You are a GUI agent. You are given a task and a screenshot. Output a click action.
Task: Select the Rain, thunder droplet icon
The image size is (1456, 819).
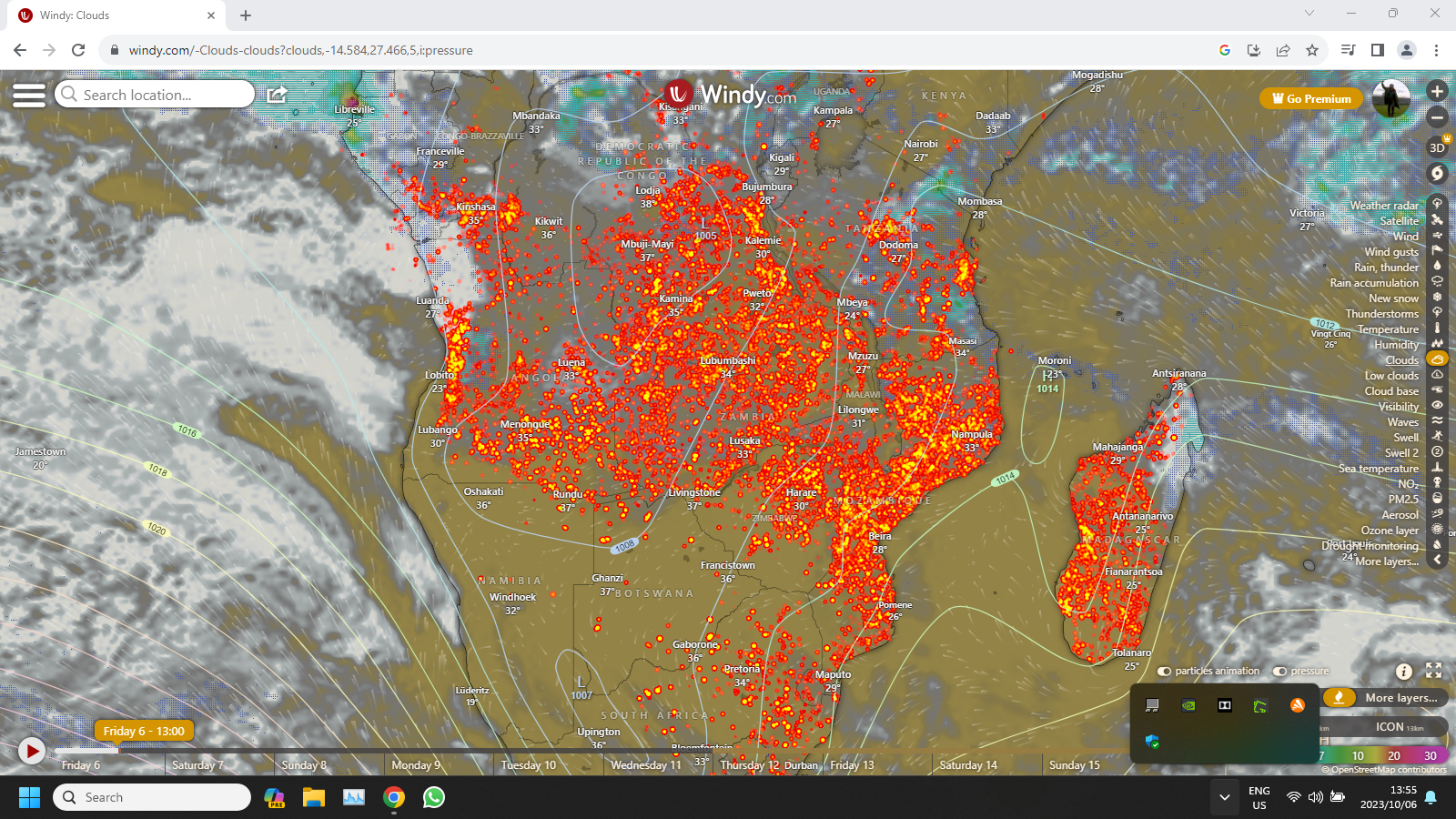click(1438, 267)
